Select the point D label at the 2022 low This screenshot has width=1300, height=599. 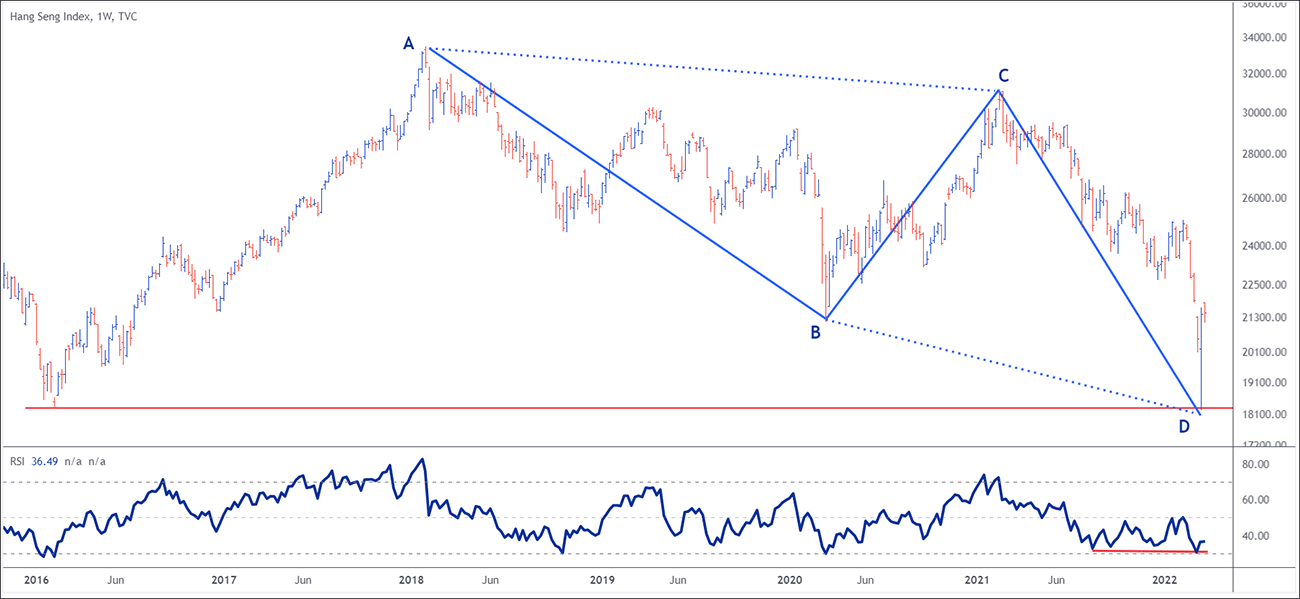(1183, 427)
